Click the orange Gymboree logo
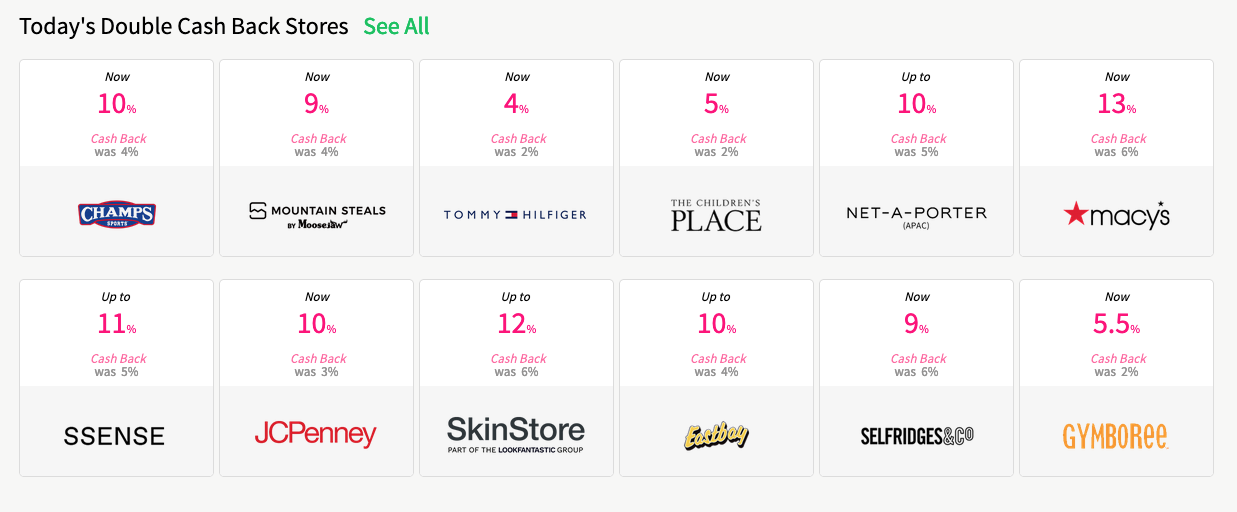 1115,436
